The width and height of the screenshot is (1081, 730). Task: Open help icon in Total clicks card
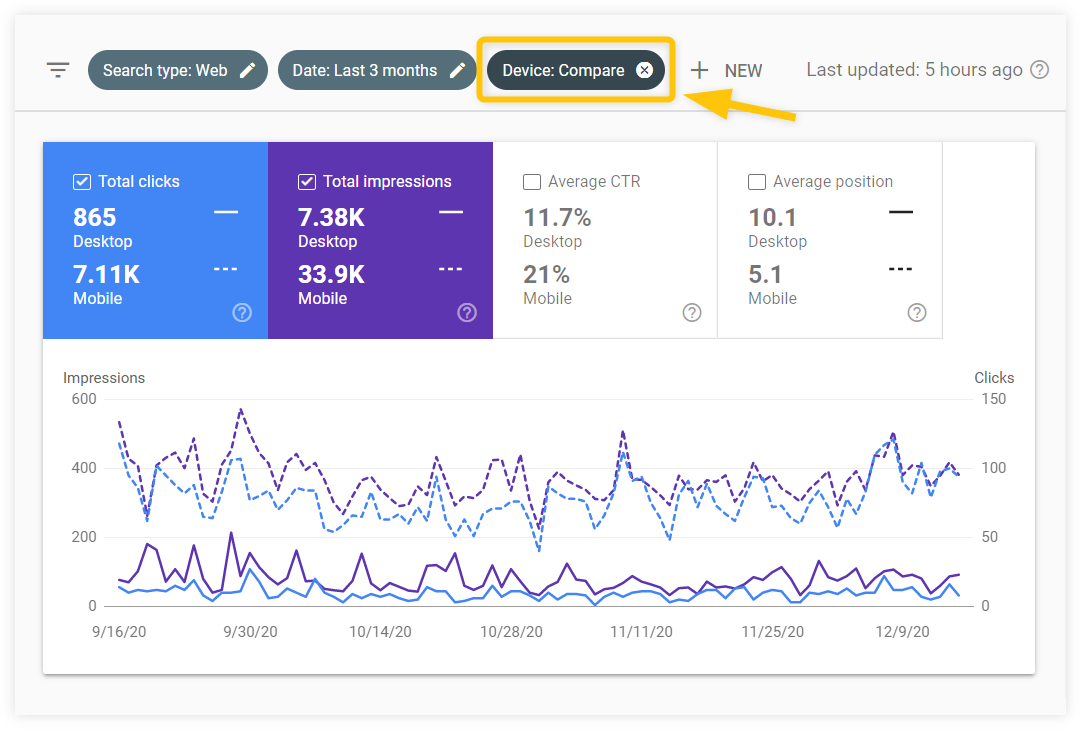[242, 313]
